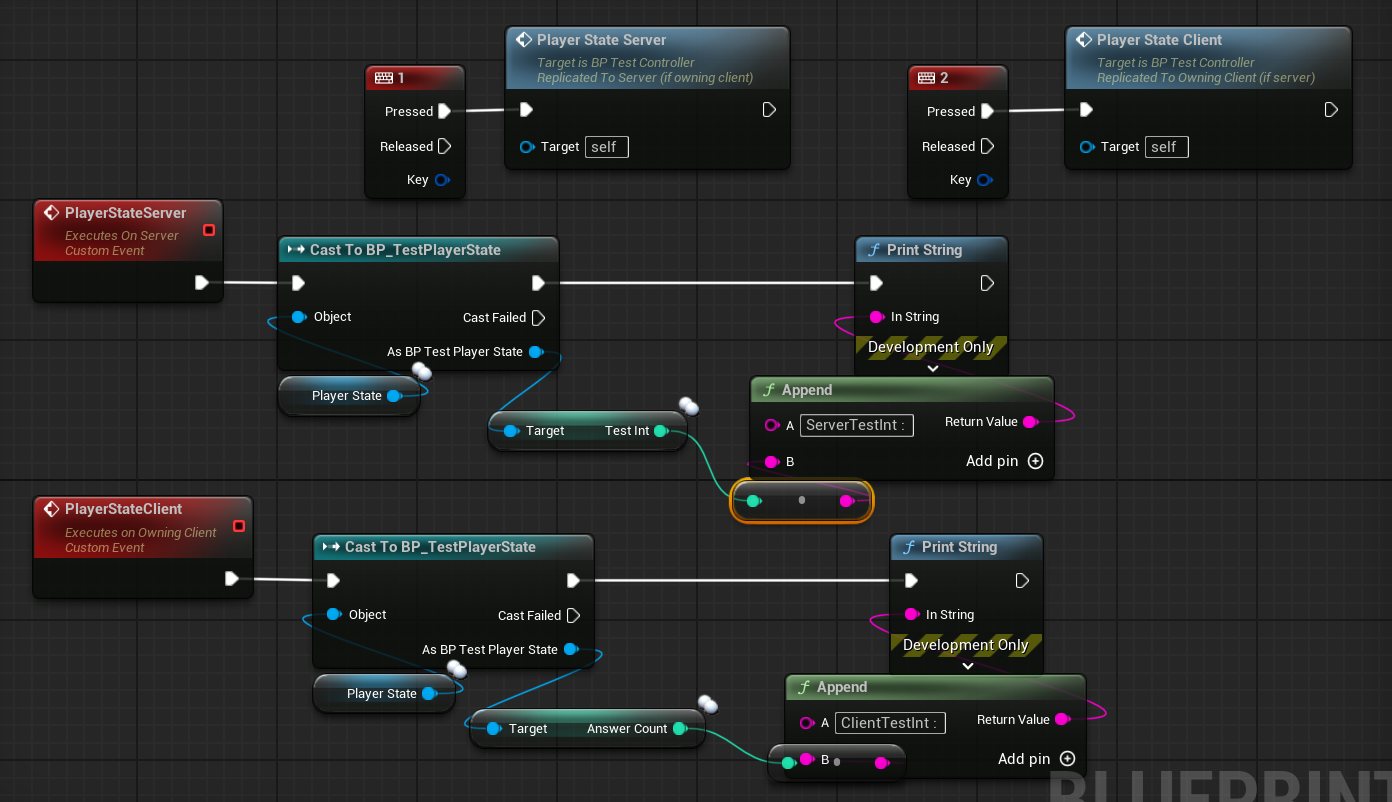Image resolution: width=1392 pixels, height=802 pixels.
Task: Click the Released exec pin on key 1 node
Action: tap(444, 146)
